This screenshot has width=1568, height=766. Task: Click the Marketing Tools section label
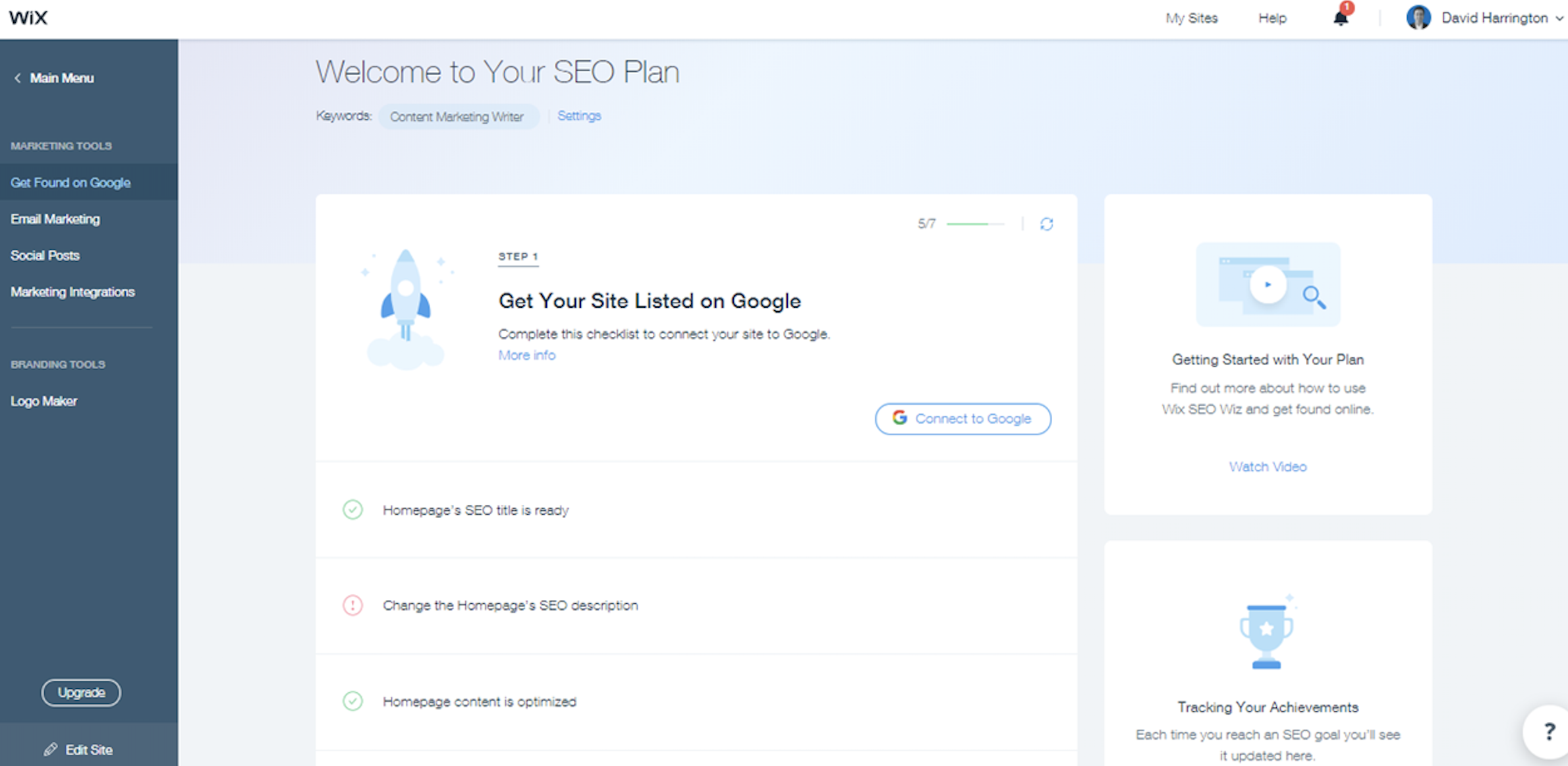tap(61, 146)
